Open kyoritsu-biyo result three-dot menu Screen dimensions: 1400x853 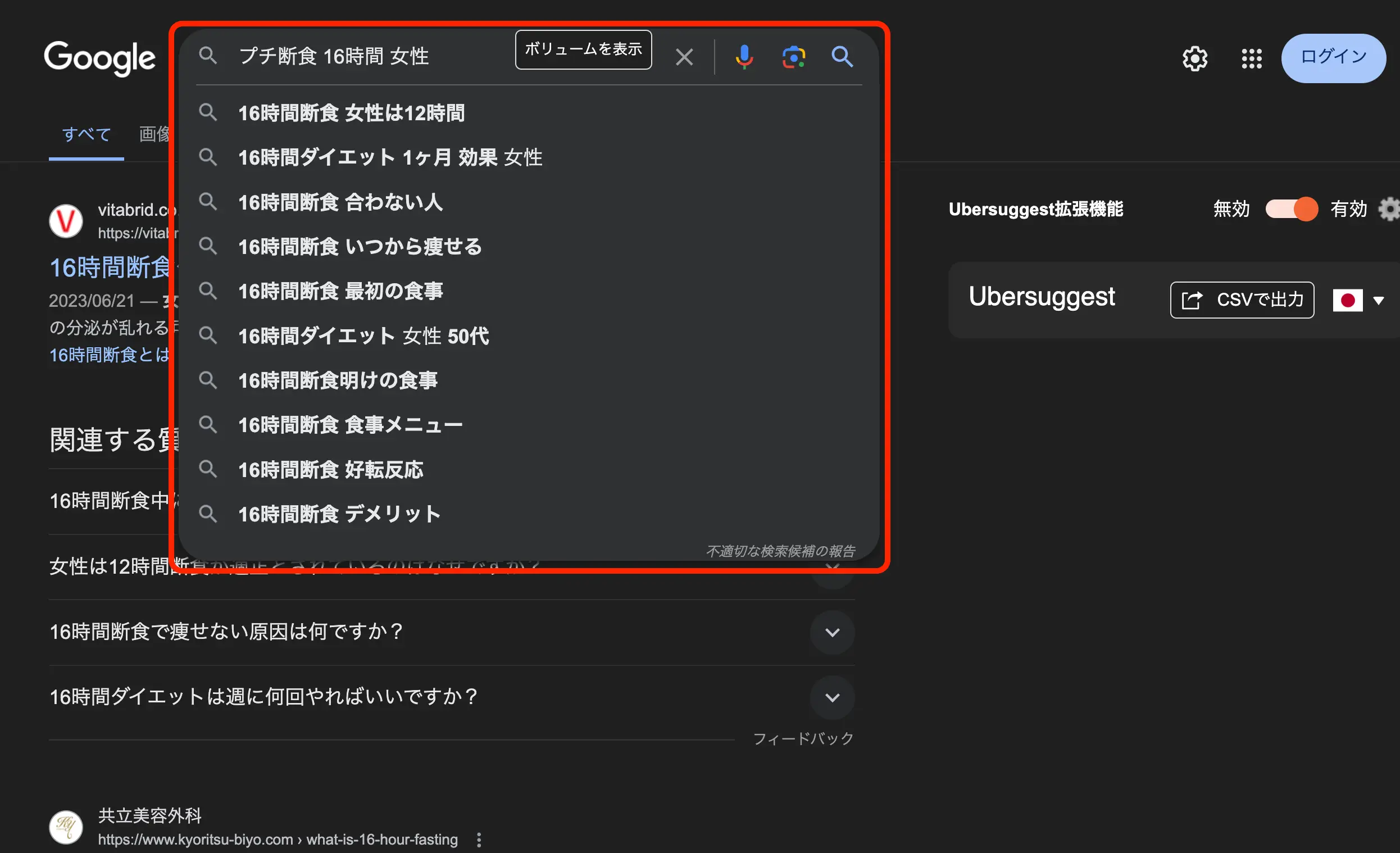pos(479,840)
